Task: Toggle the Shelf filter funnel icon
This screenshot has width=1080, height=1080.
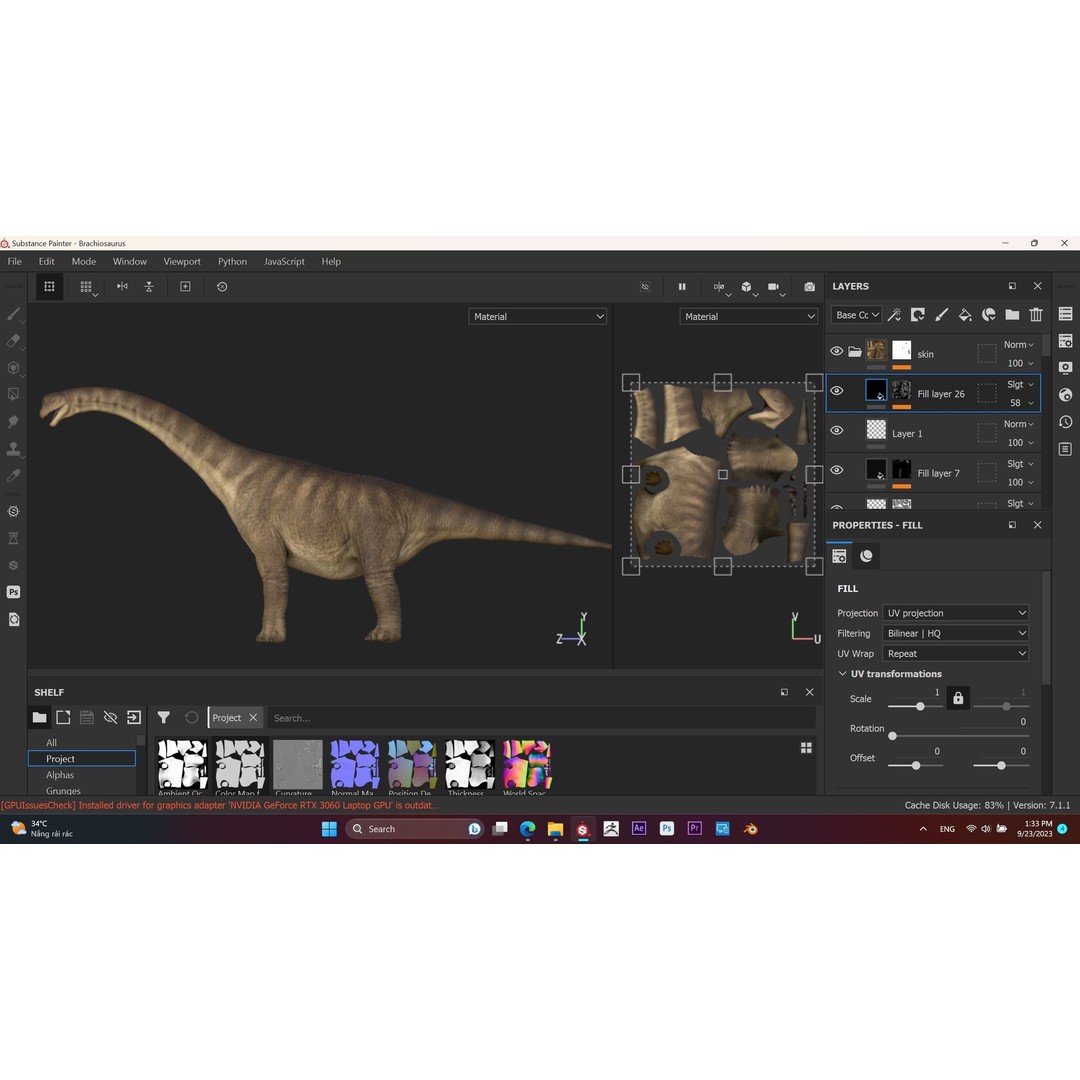Action: coord(163,718)
